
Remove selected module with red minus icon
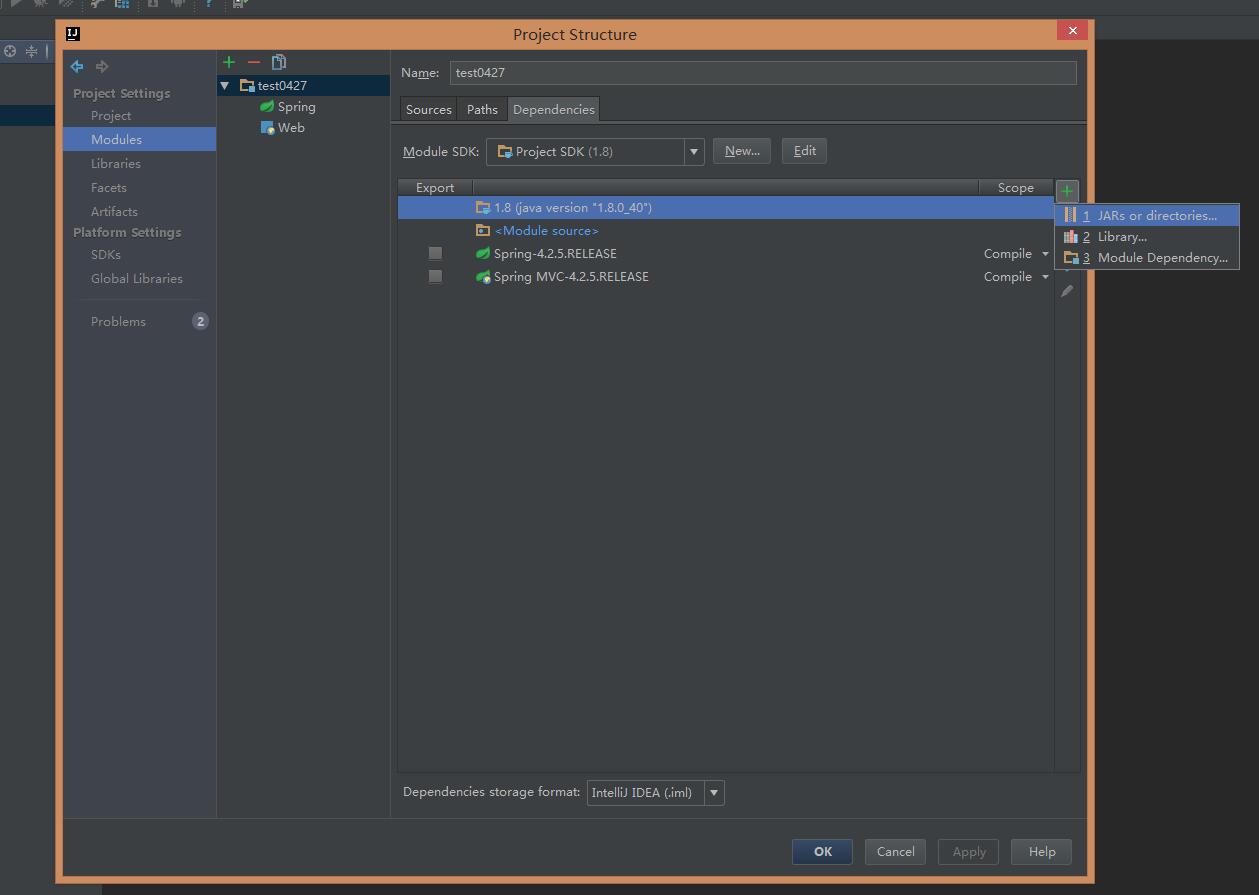254,62
